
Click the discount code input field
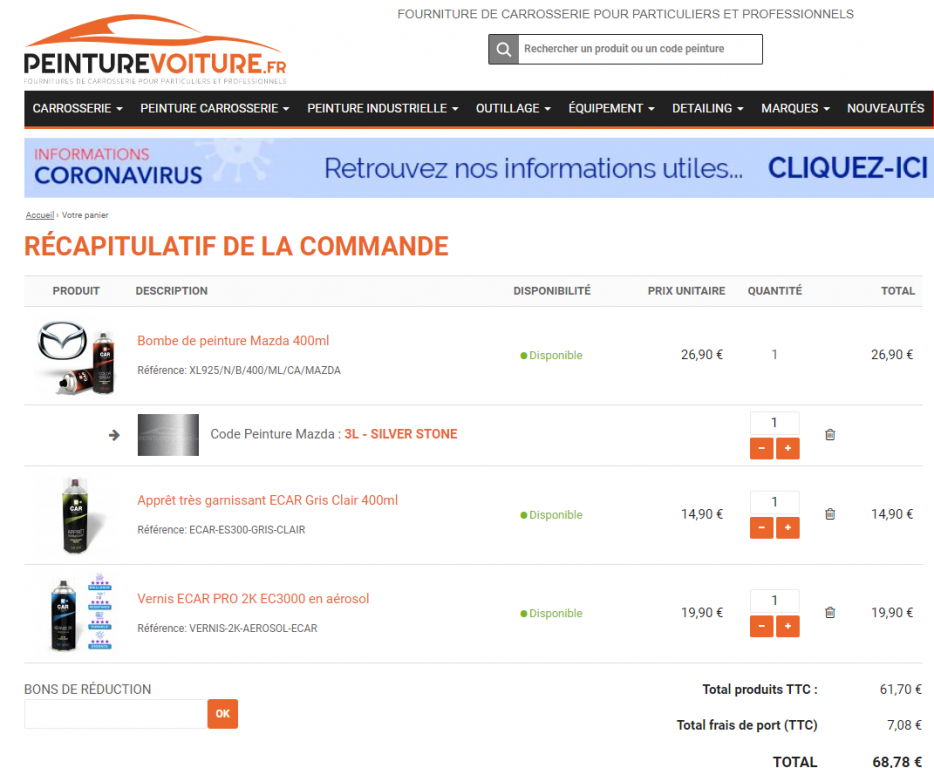coord(116,714)
